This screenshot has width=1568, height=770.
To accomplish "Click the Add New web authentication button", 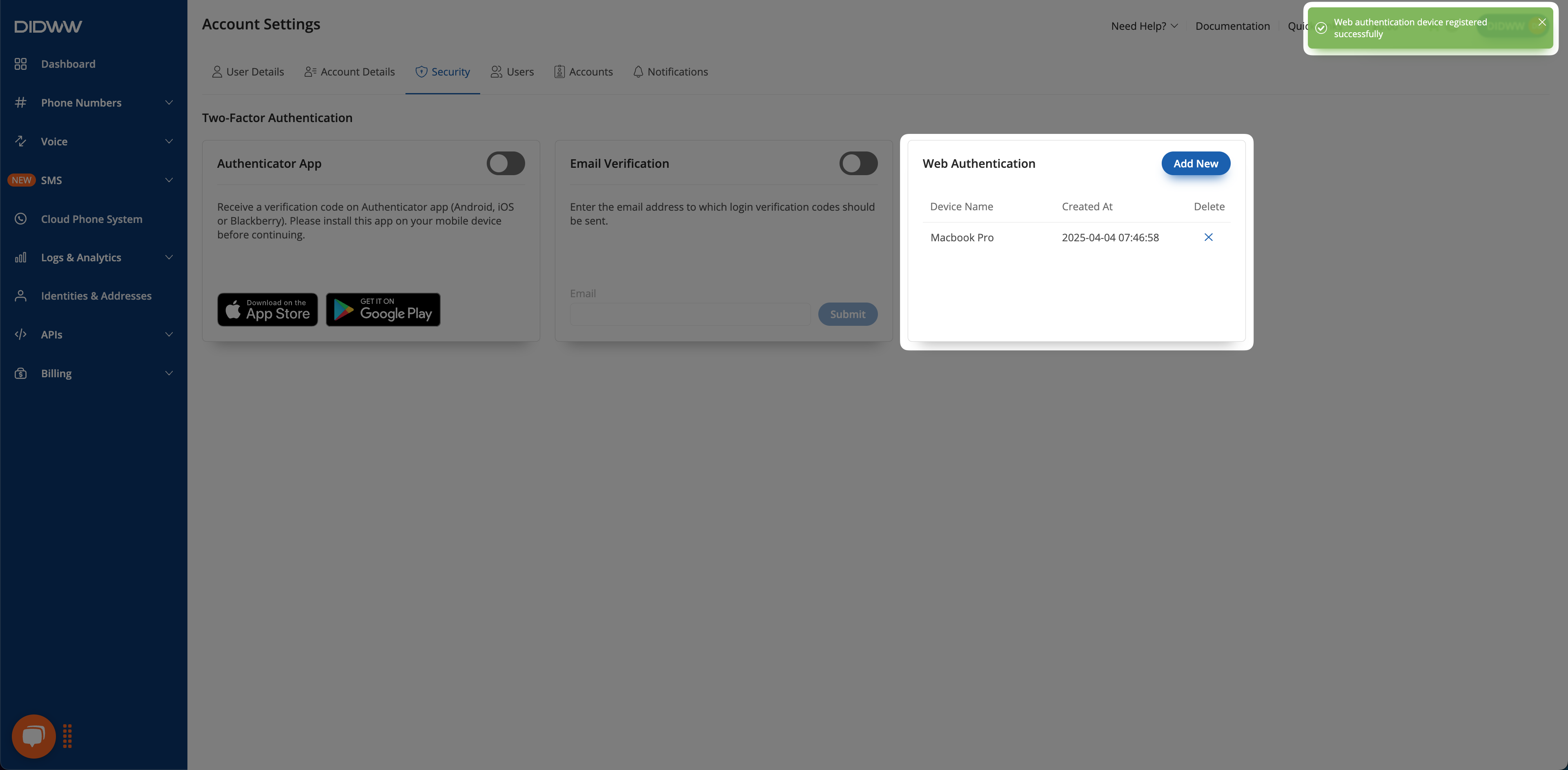I will tap(1196, 163).
